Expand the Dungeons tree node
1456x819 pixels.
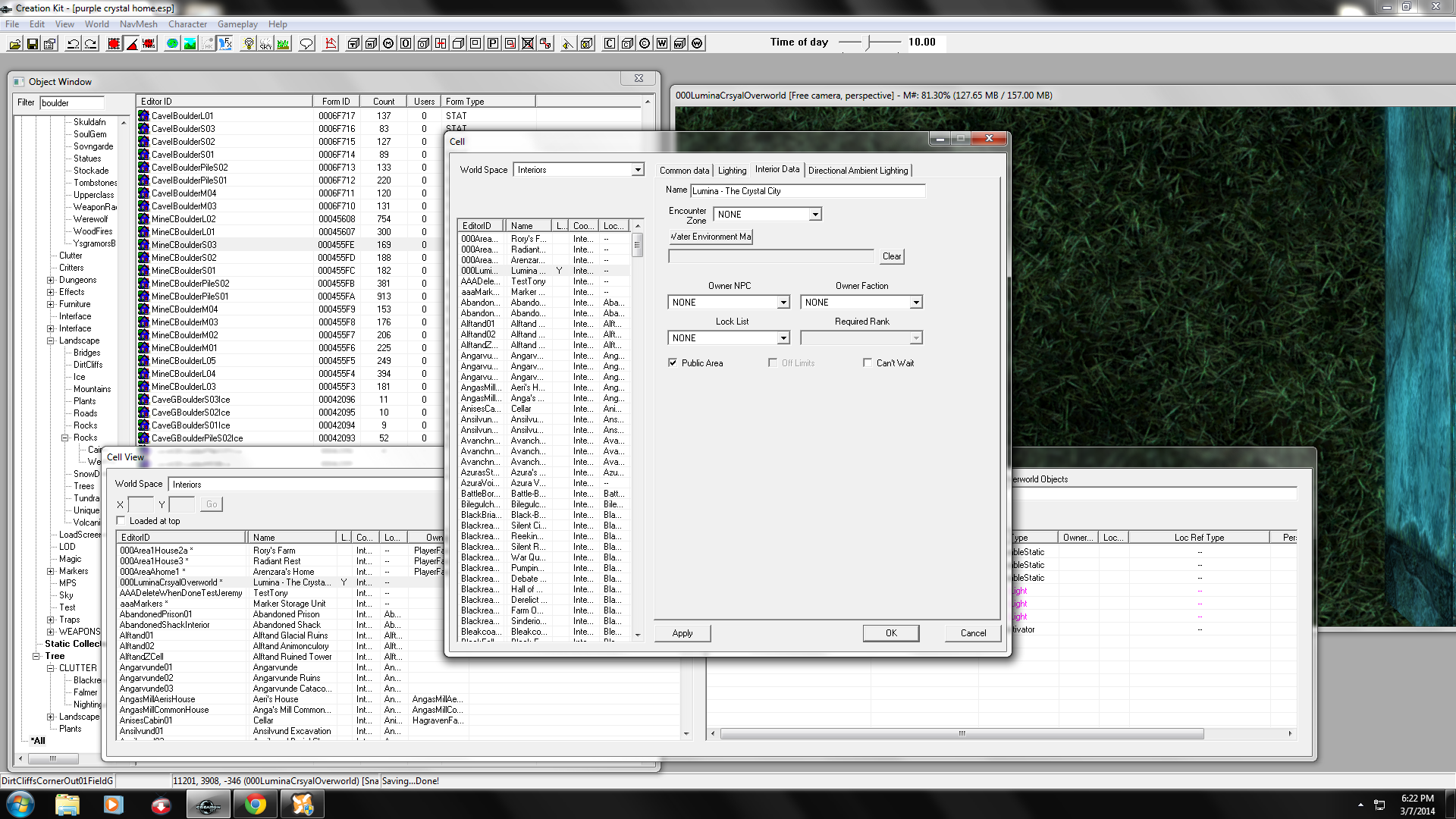pos(51,280)
